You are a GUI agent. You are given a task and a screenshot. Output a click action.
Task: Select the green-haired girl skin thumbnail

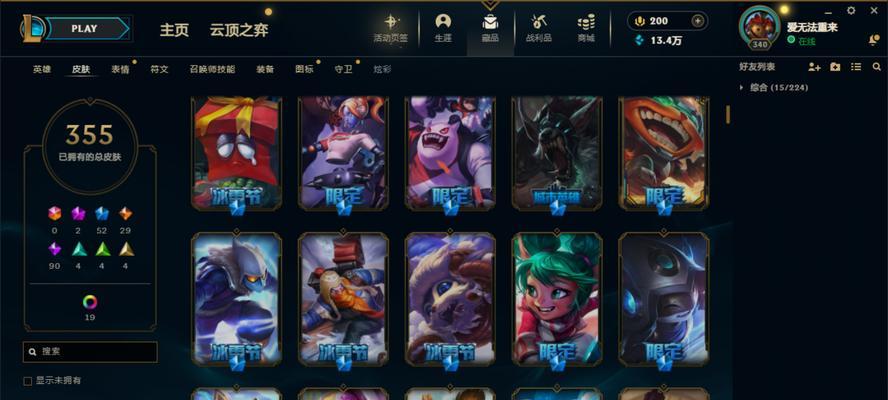[557, 298]
